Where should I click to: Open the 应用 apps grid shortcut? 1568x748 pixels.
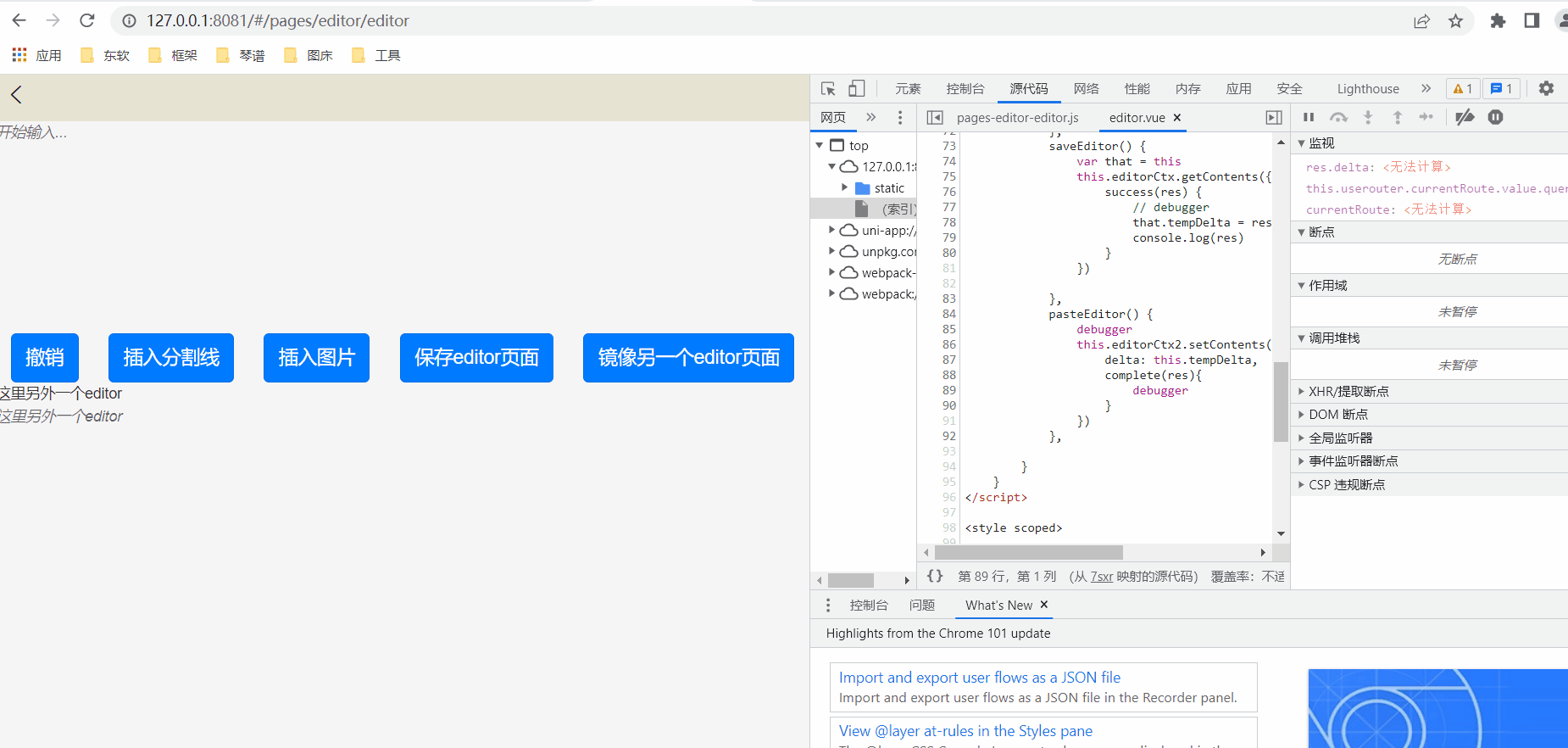36,55
